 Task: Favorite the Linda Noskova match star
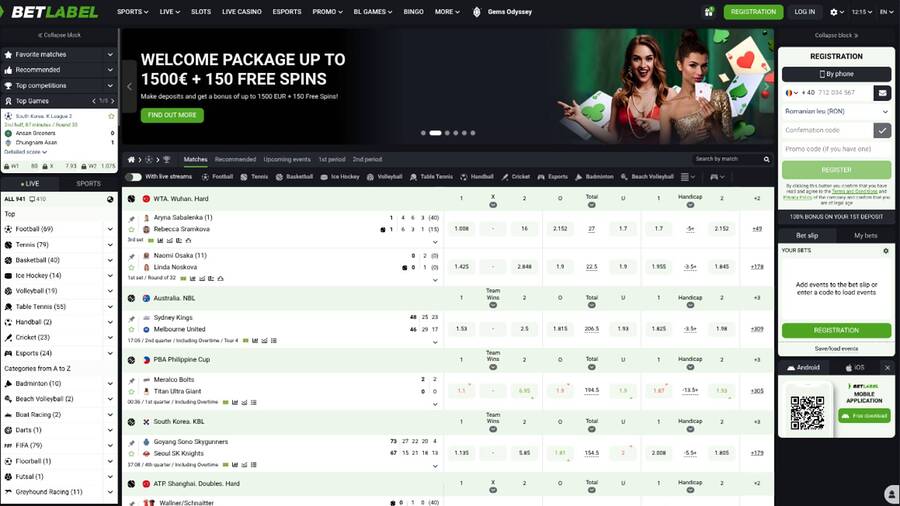[131, 267]
